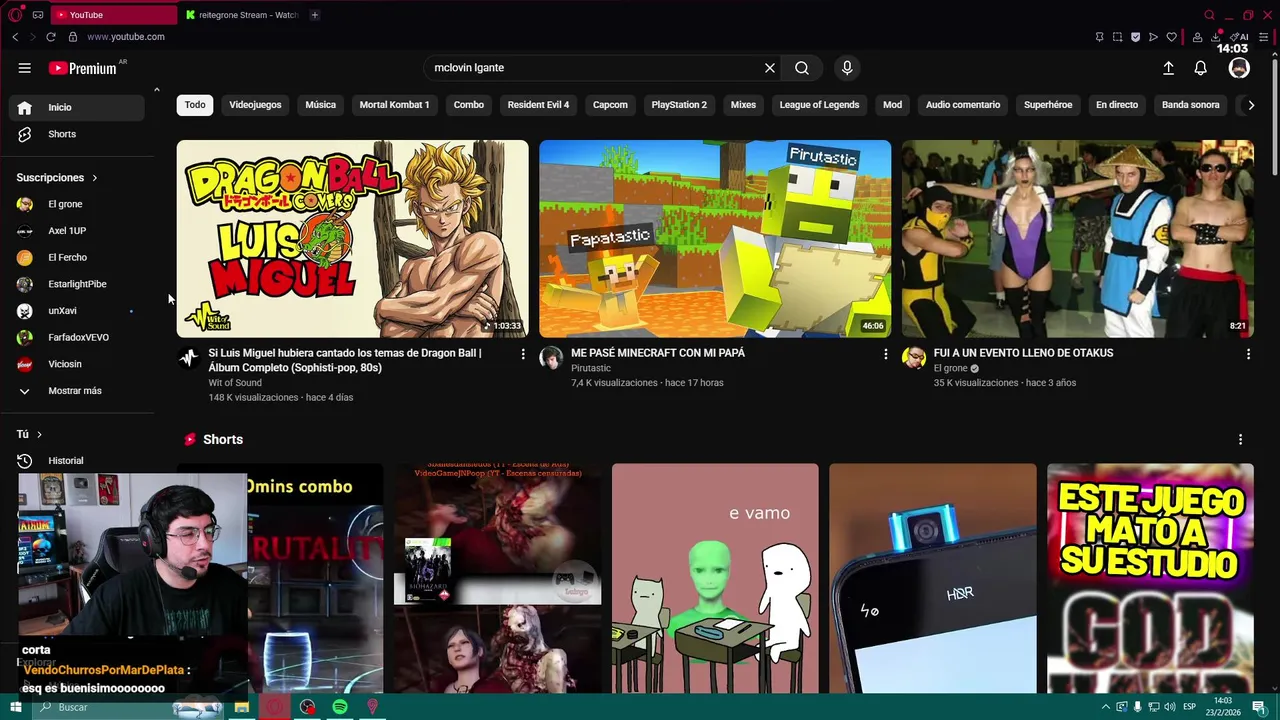Open the browser snapshot capture icon

click(1117, 37)
